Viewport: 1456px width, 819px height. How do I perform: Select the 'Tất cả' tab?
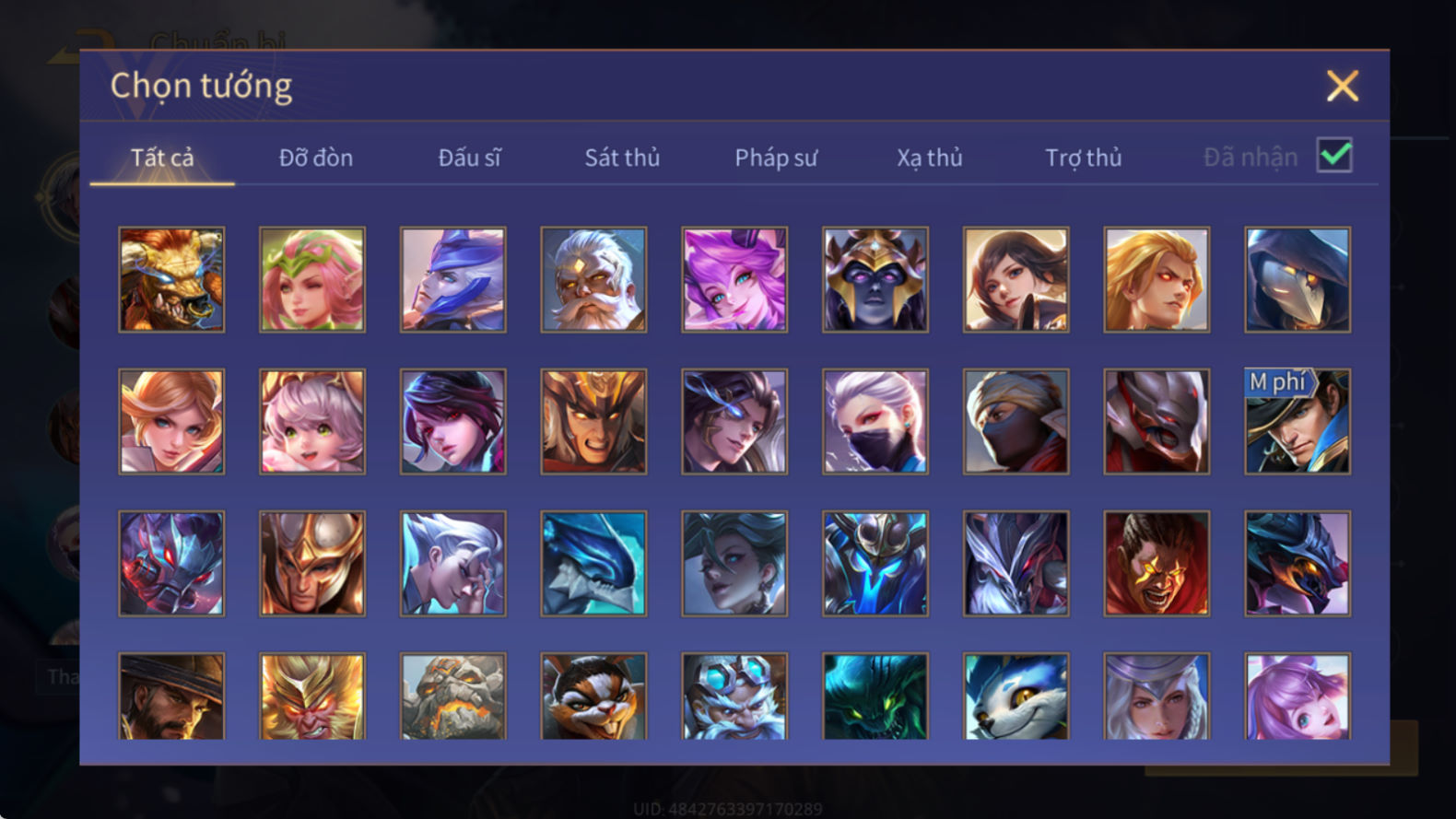pos(162,158)
